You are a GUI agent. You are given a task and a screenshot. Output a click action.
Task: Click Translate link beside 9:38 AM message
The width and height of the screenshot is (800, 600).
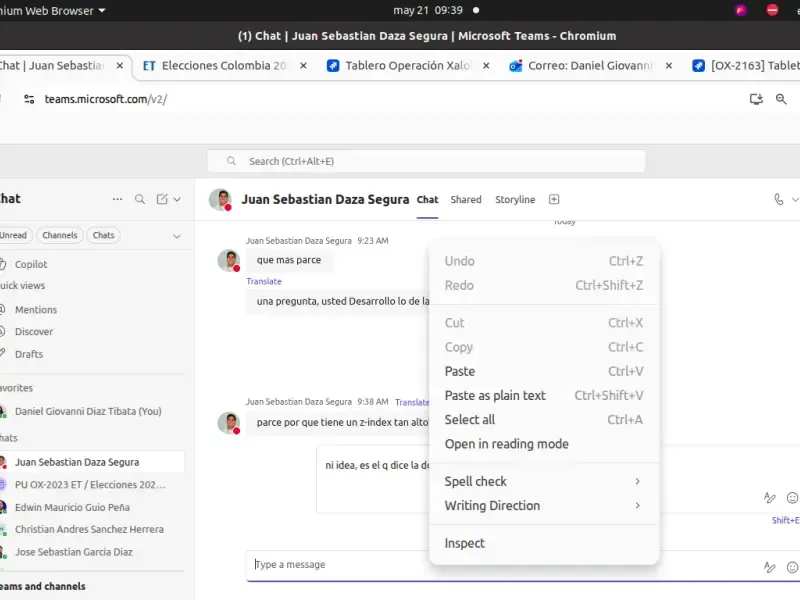click(x=412, y=402)
